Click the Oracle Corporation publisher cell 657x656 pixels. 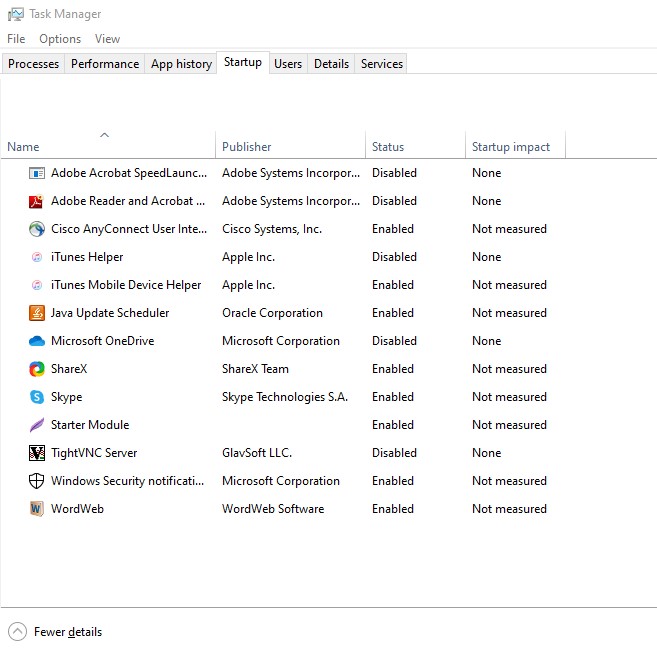272,313
